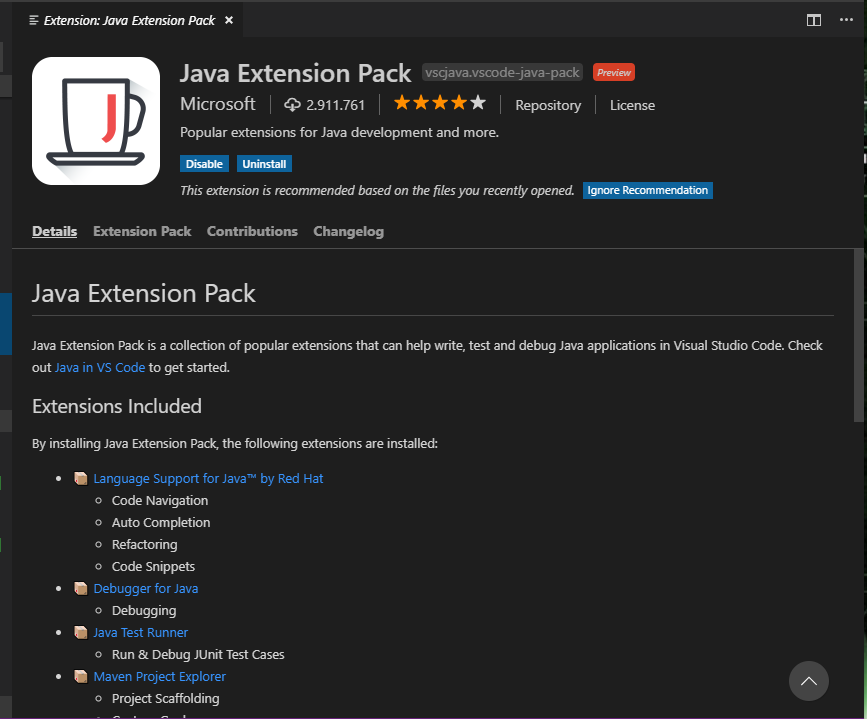Click the Project Scaffolding list item

click(x=165, y=699)
